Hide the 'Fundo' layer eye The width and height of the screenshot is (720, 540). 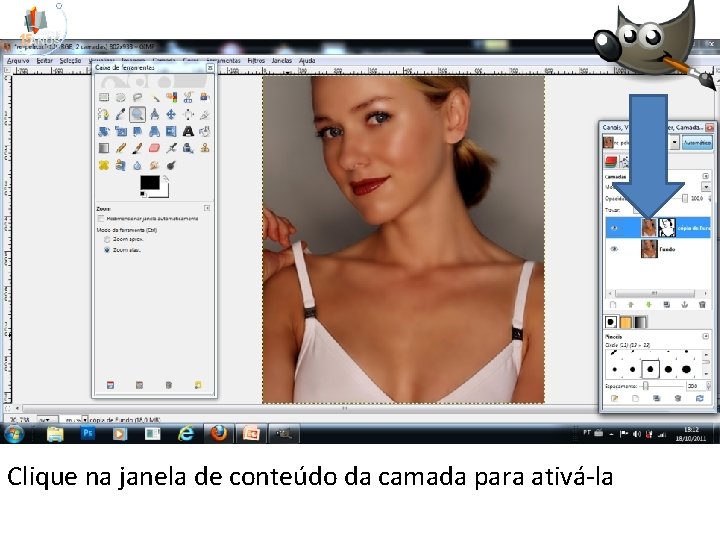[614, 249]
